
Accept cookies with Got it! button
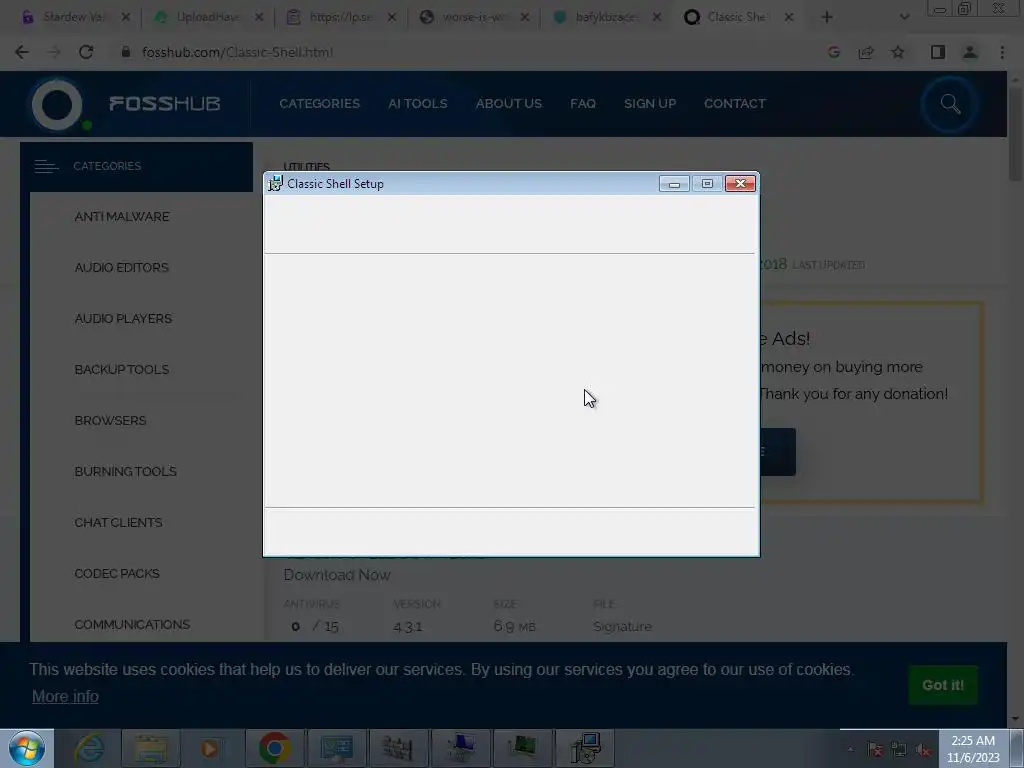(x=943, y=685)
